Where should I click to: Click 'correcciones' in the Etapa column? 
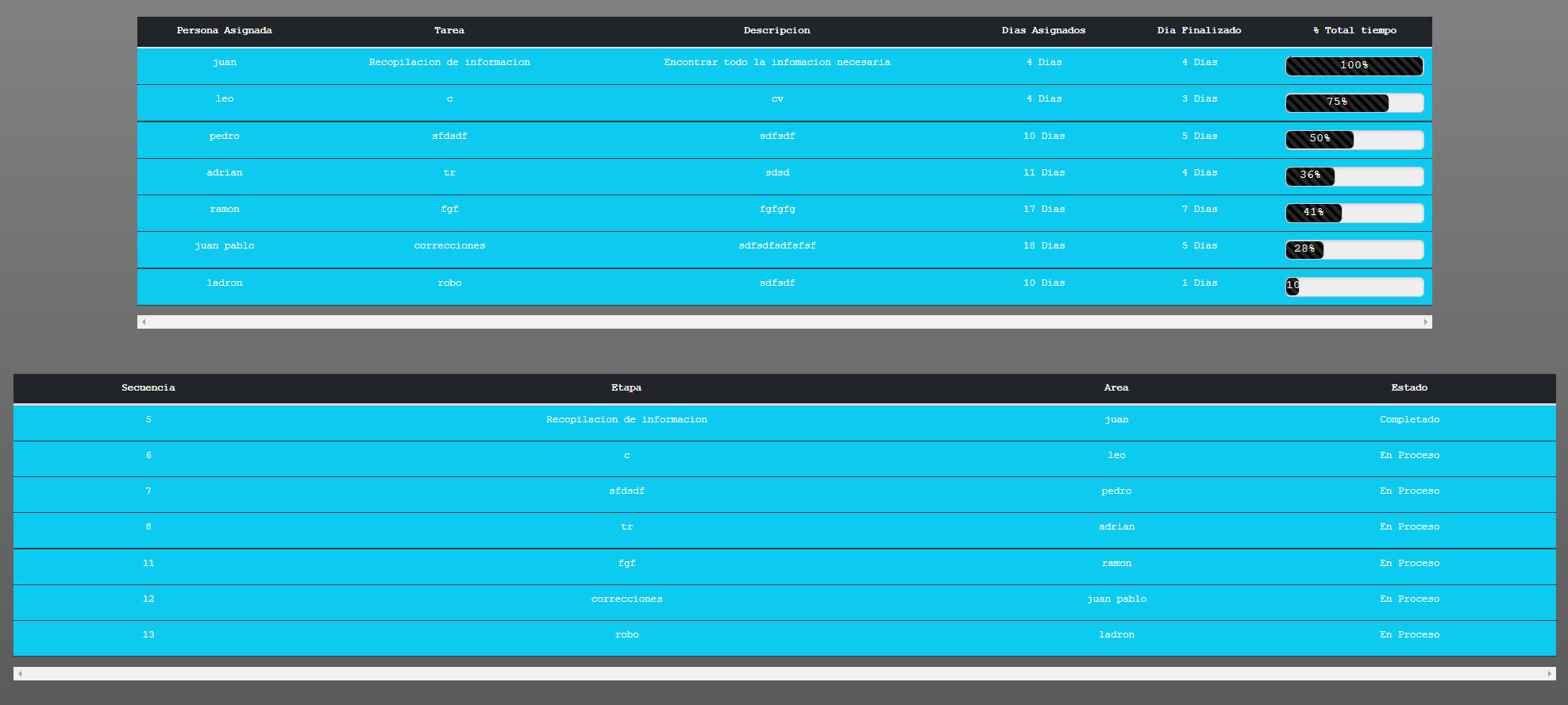pyautogui.click(x=626, y=599)
